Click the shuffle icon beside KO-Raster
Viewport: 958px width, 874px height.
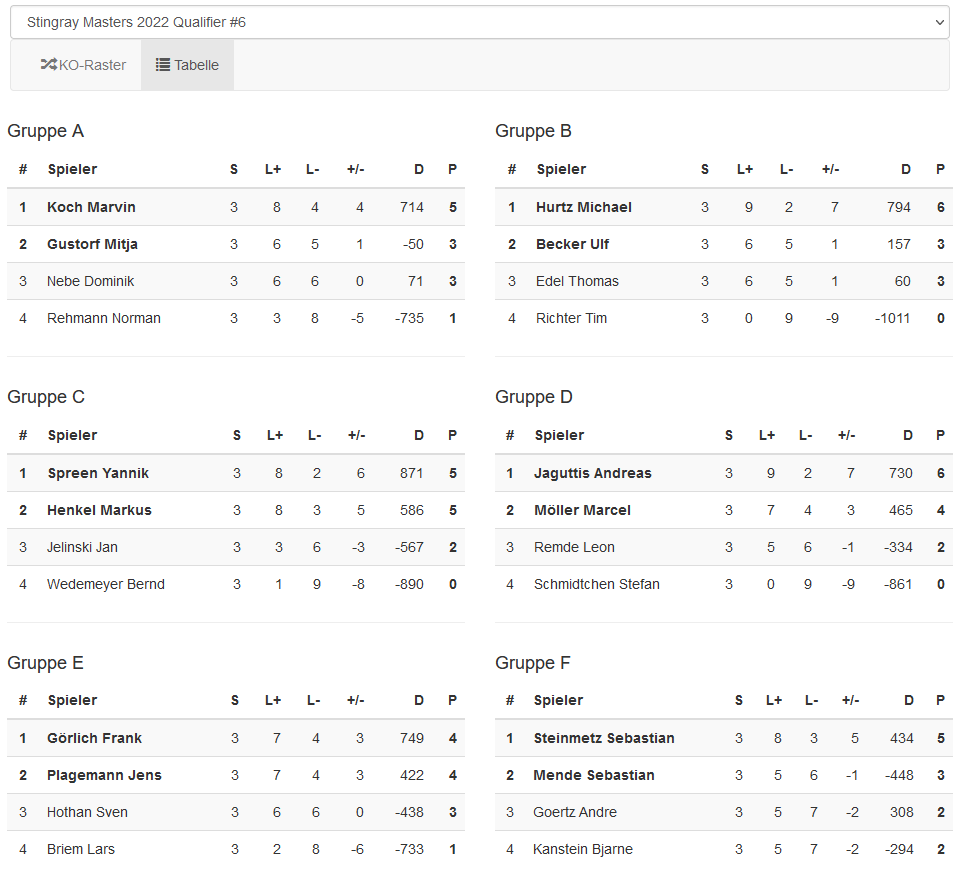tap(48, 65)
